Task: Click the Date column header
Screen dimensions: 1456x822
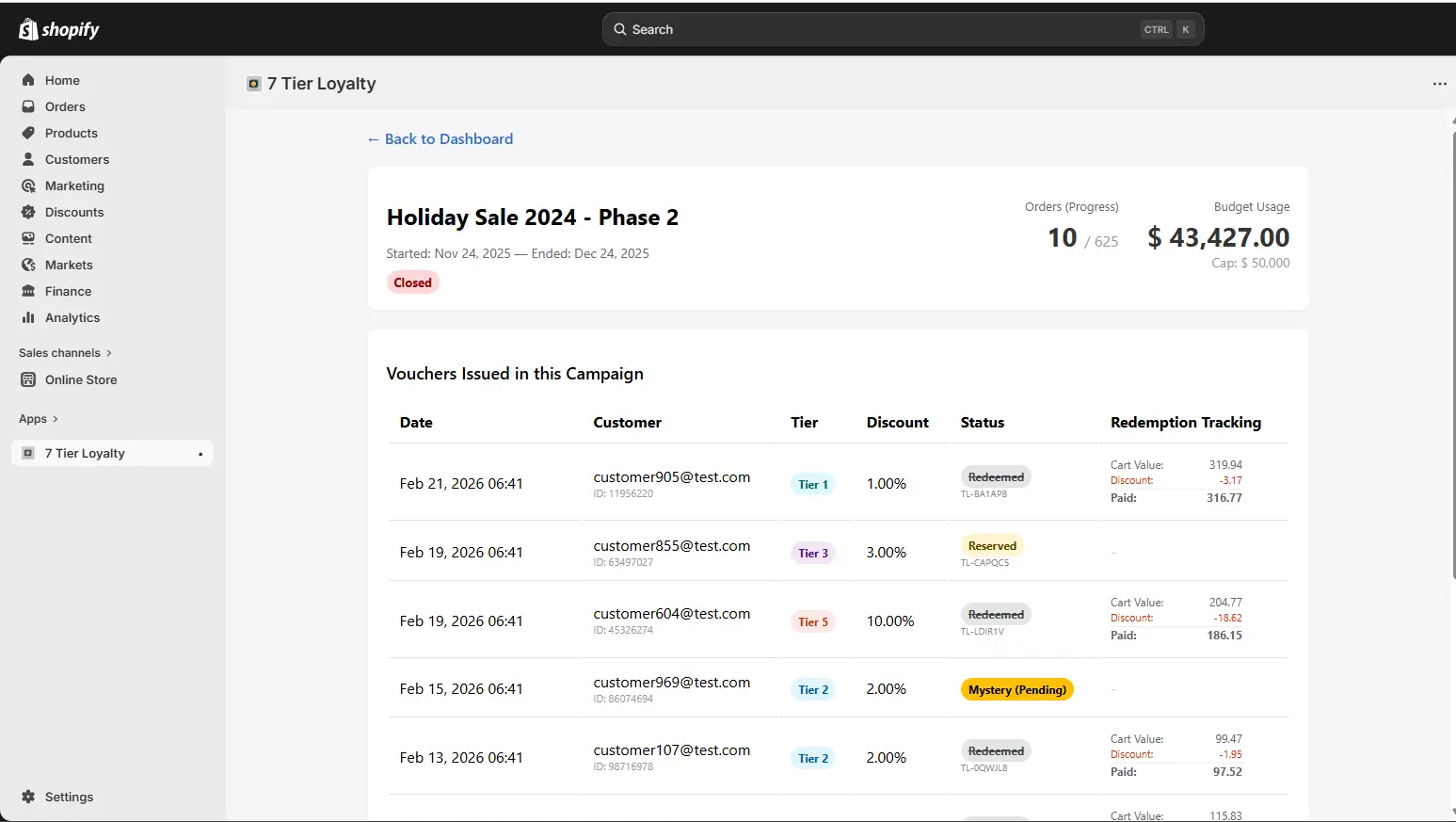Action: (x=416, y=423)
